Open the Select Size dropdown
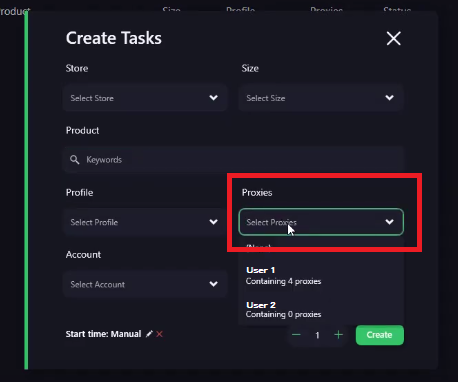Viewport: 458px width, 382px height. pos(321,98)
